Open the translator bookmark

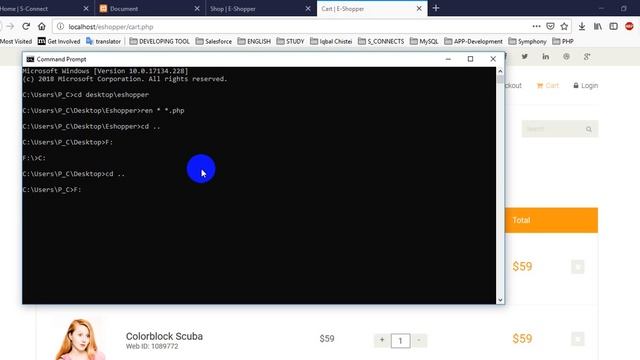click(x=103, y=41)
